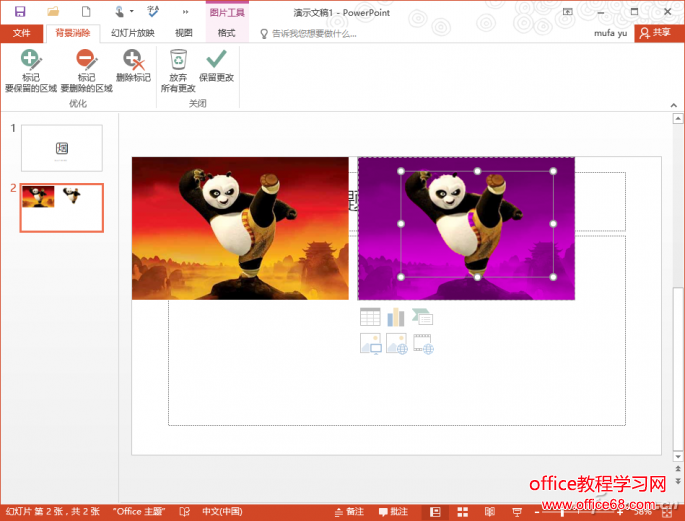Click the original panda picture on slide
Screen dimensions: 685x521
pyautogui.click(x=240, y=228)
